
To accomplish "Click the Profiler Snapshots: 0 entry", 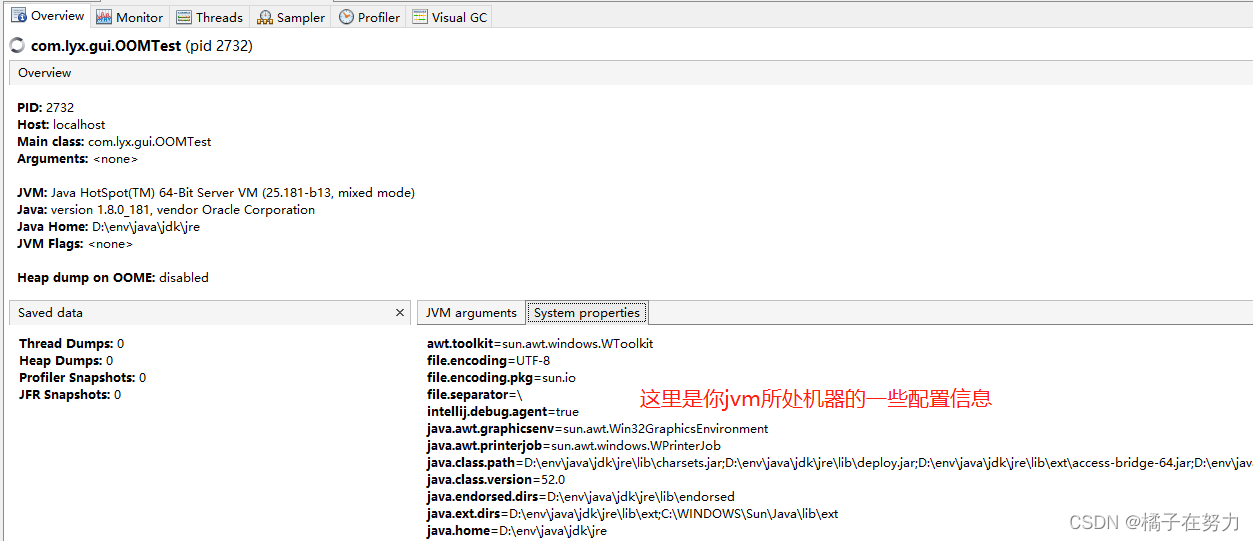I will click(x=83, y=378).
